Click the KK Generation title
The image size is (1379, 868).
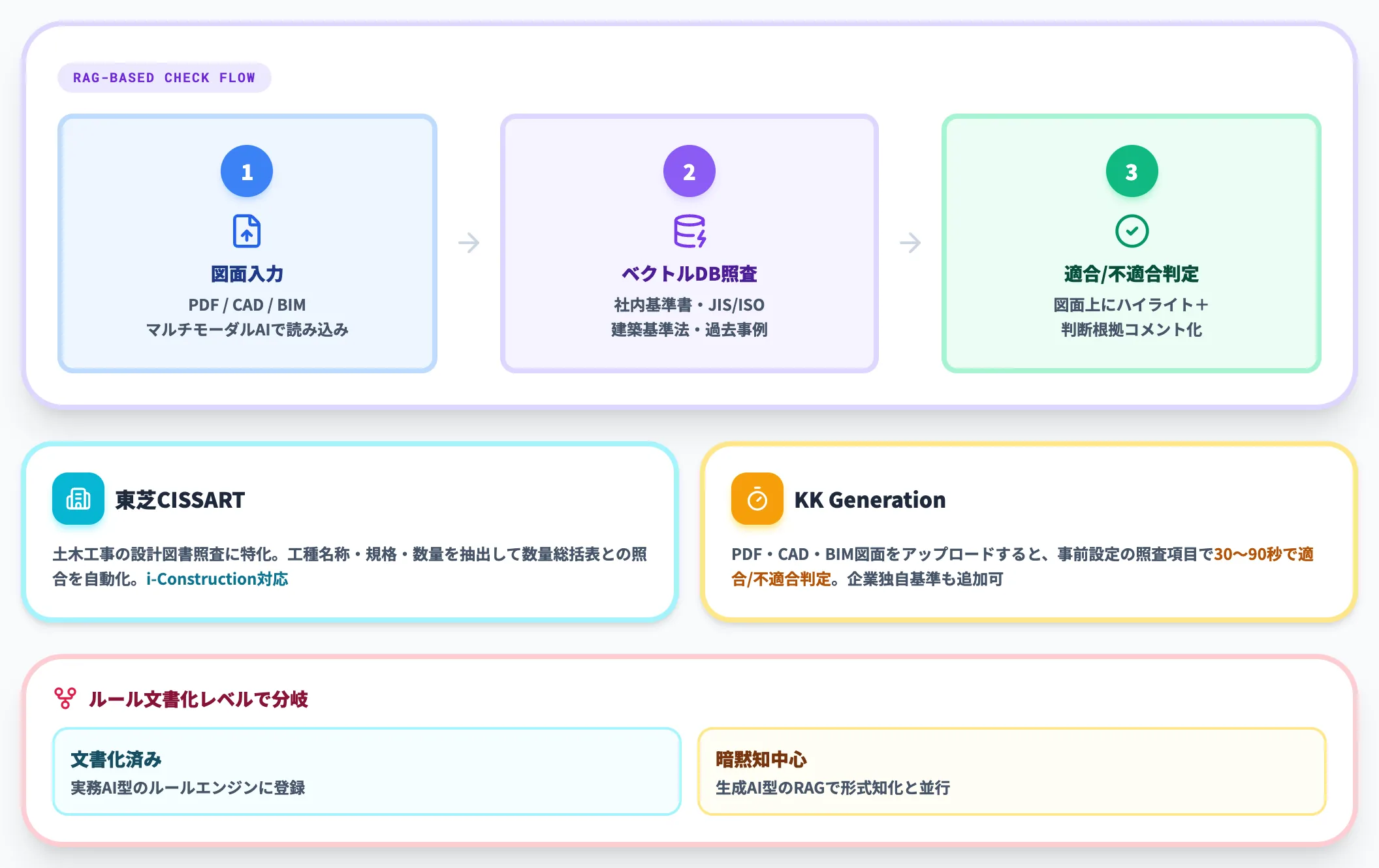click(x=870, y=500)
